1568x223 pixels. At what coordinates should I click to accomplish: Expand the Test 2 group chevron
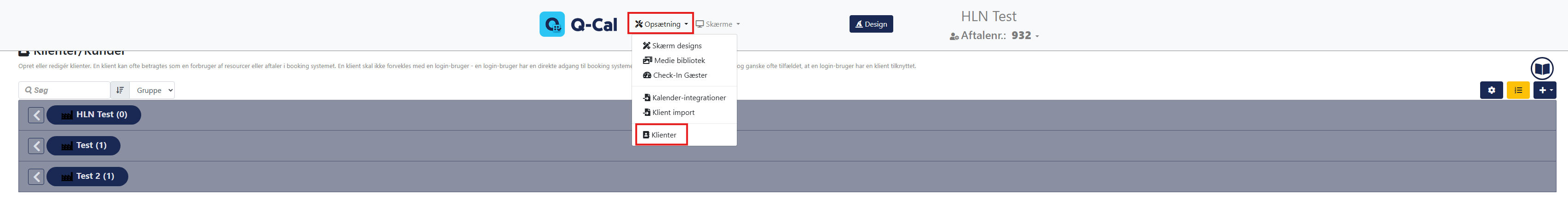point(36,177)
